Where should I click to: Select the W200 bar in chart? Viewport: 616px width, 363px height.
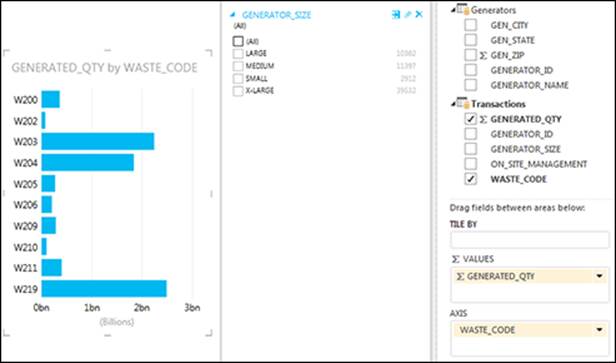51,99
